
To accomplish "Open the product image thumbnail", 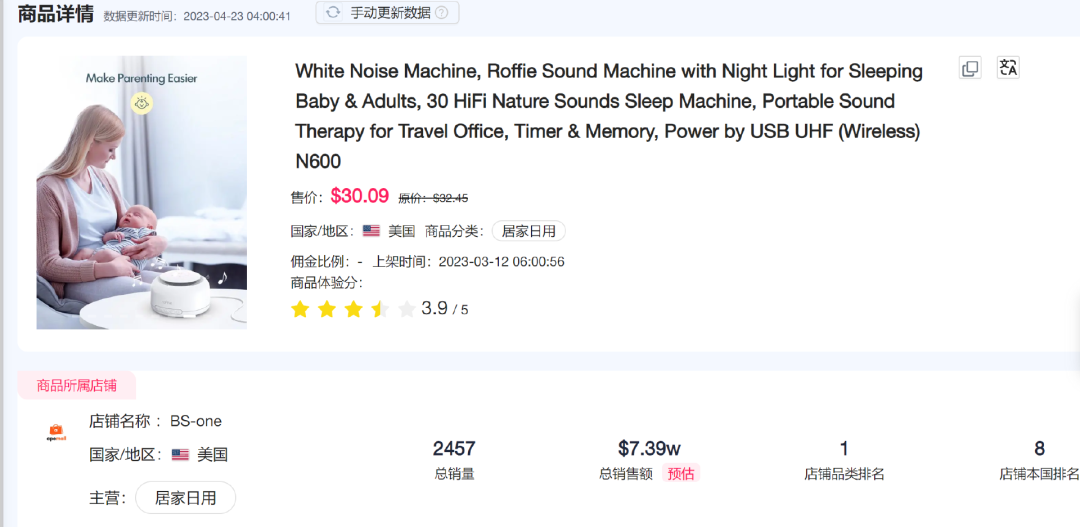I will [x=142, y=192].
